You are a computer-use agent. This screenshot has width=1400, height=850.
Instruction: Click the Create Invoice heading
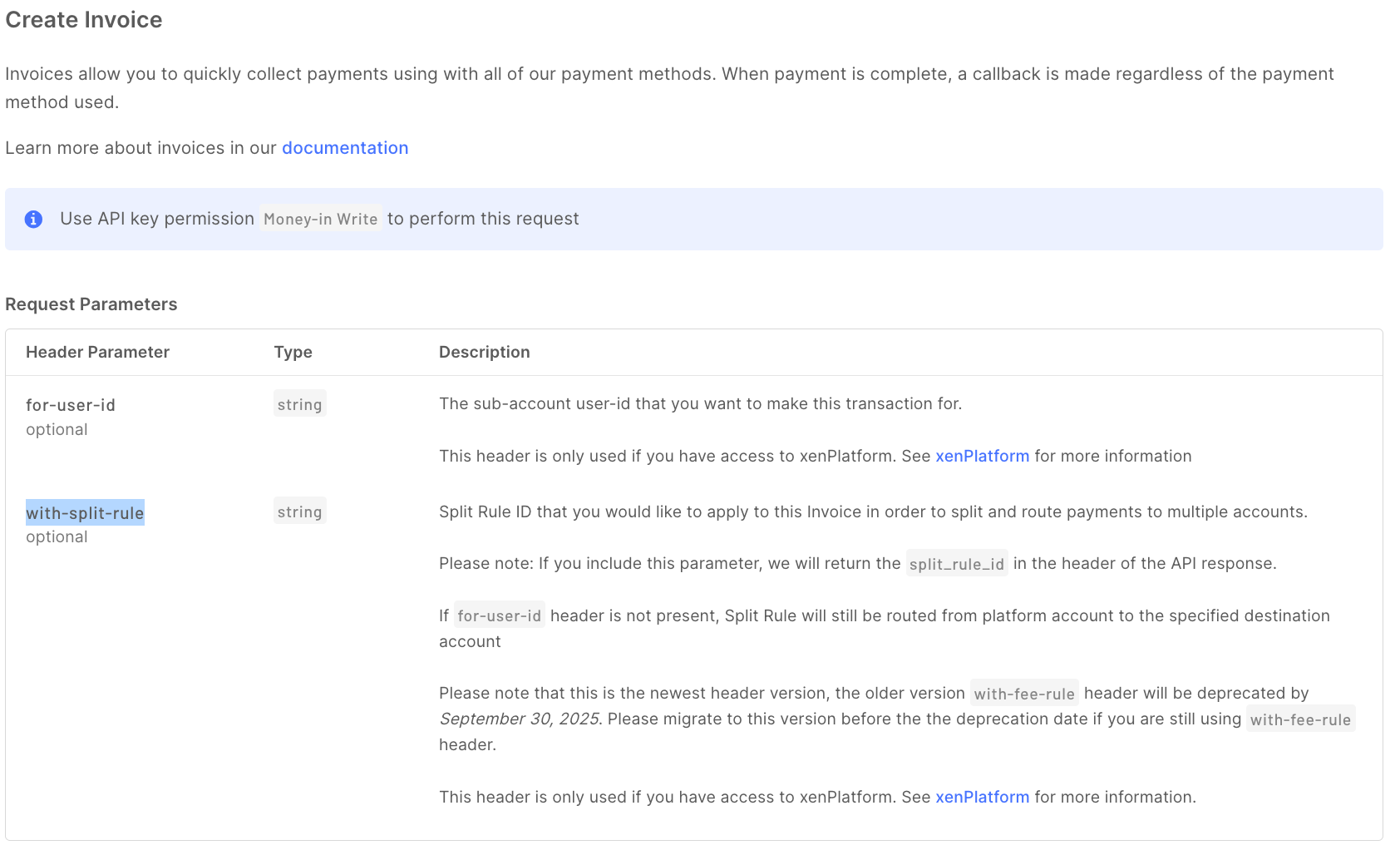tap(84, 20)
